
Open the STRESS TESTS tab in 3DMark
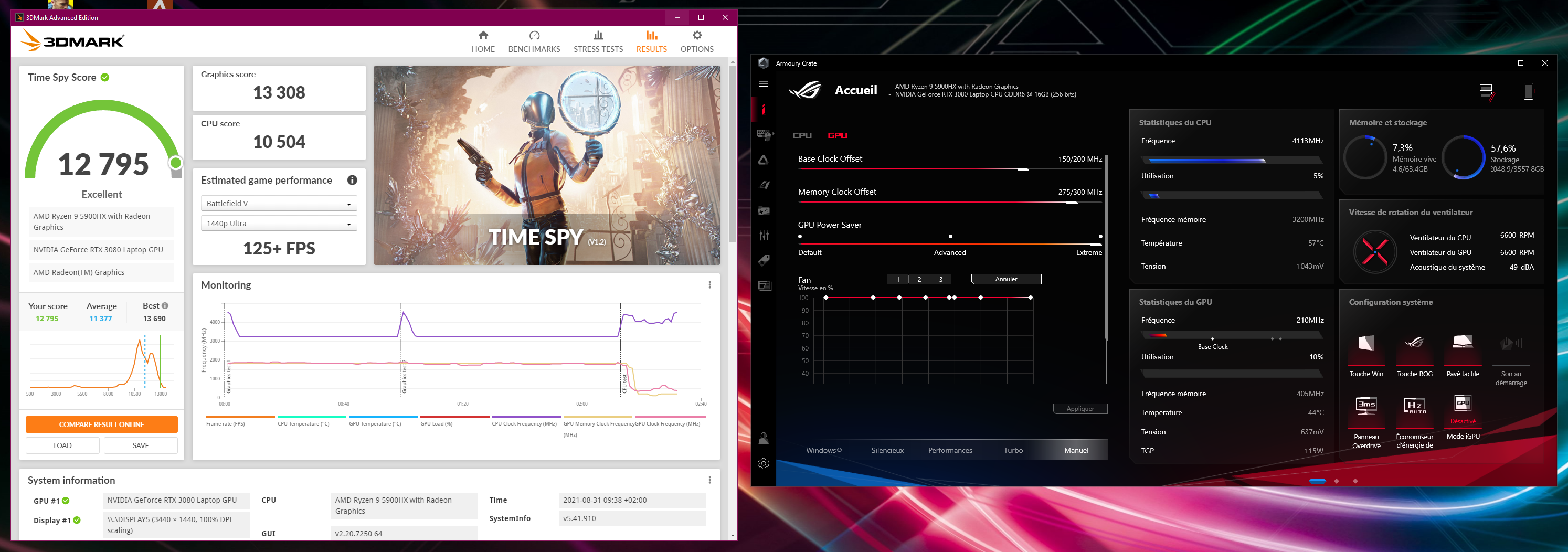(x=598, y=42)
